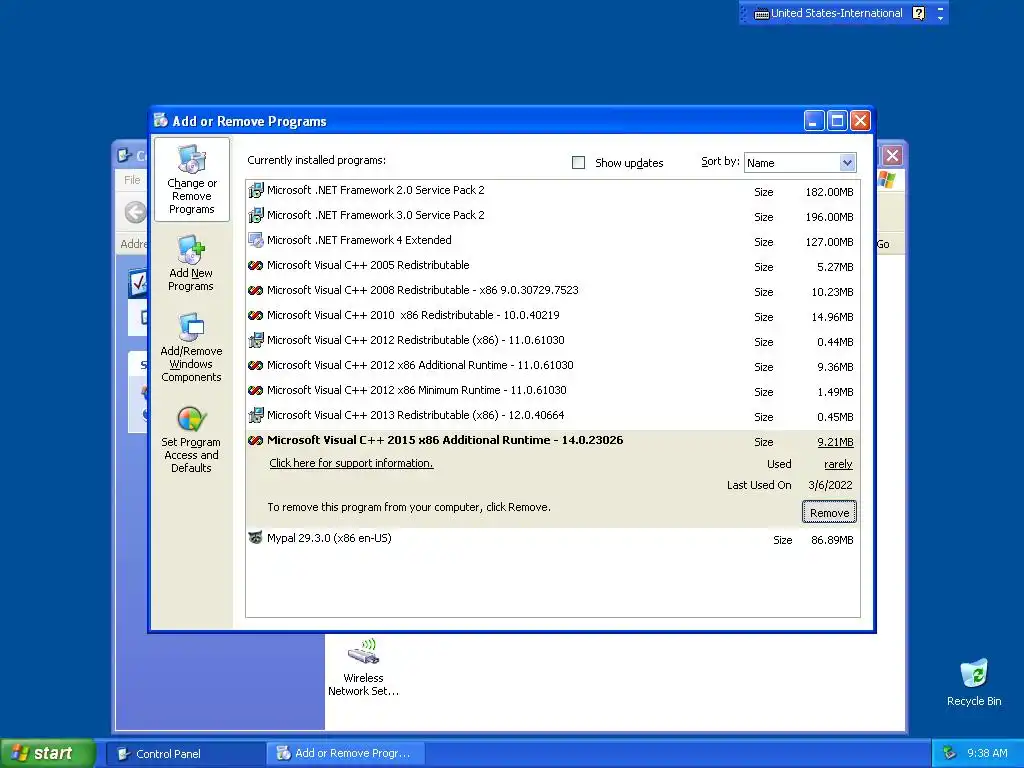The width and height of the screenshot is (1024, 768).
Task: Click the system tray network icon
Action: click(x=950, y=753)
